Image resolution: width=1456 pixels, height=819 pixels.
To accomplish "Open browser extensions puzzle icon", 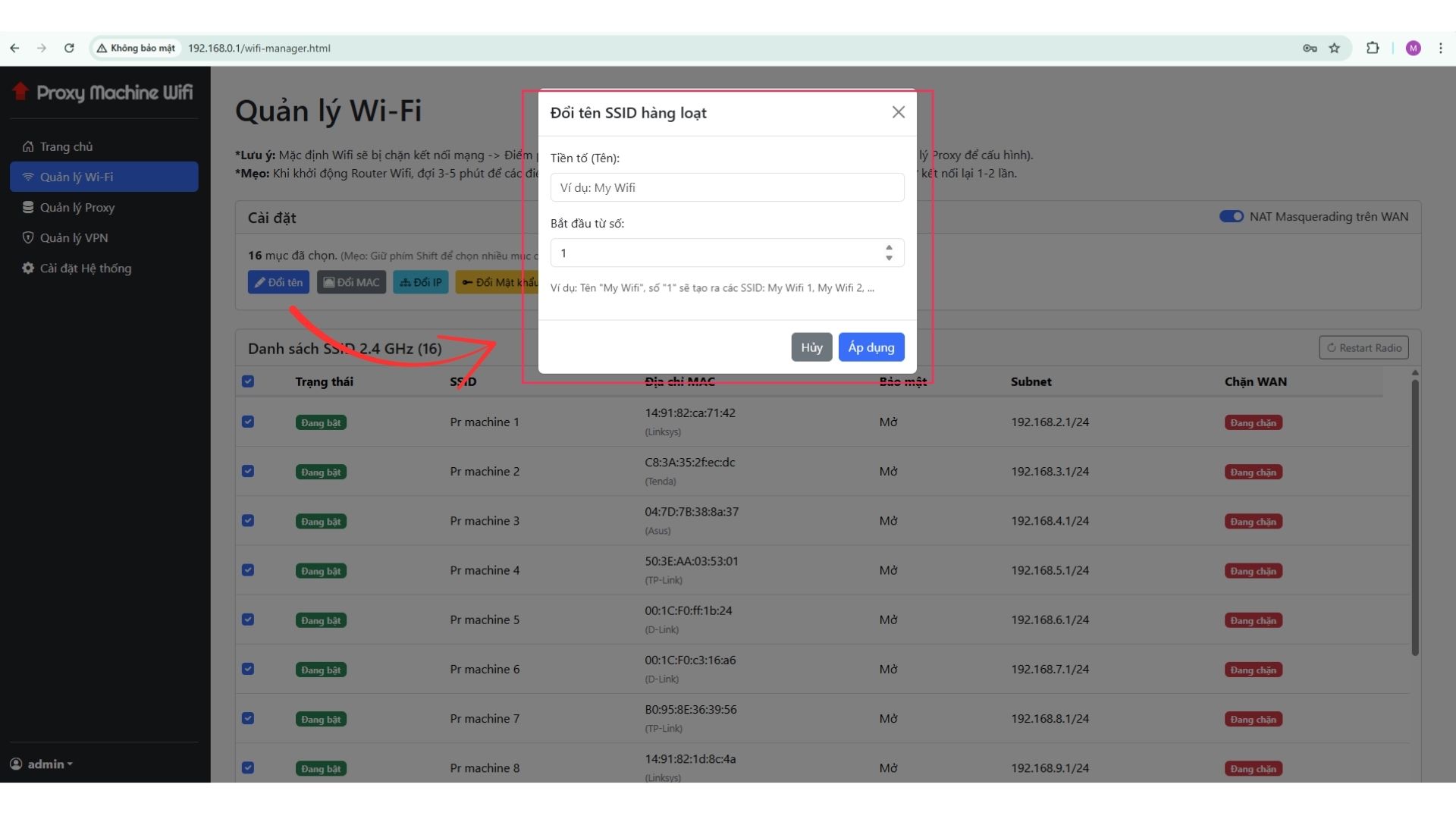I will 1373,48.
